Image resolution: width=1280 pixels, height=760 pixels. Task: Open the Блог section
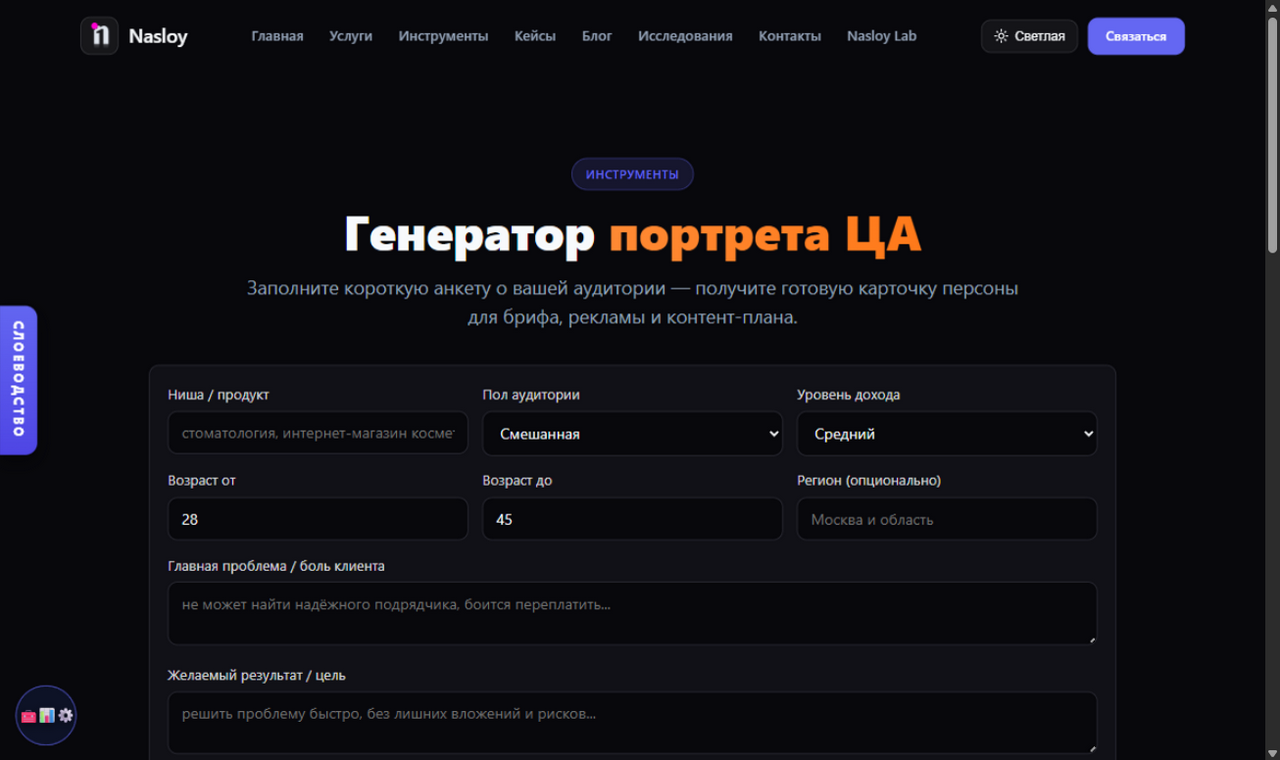(x=597, y=36)
